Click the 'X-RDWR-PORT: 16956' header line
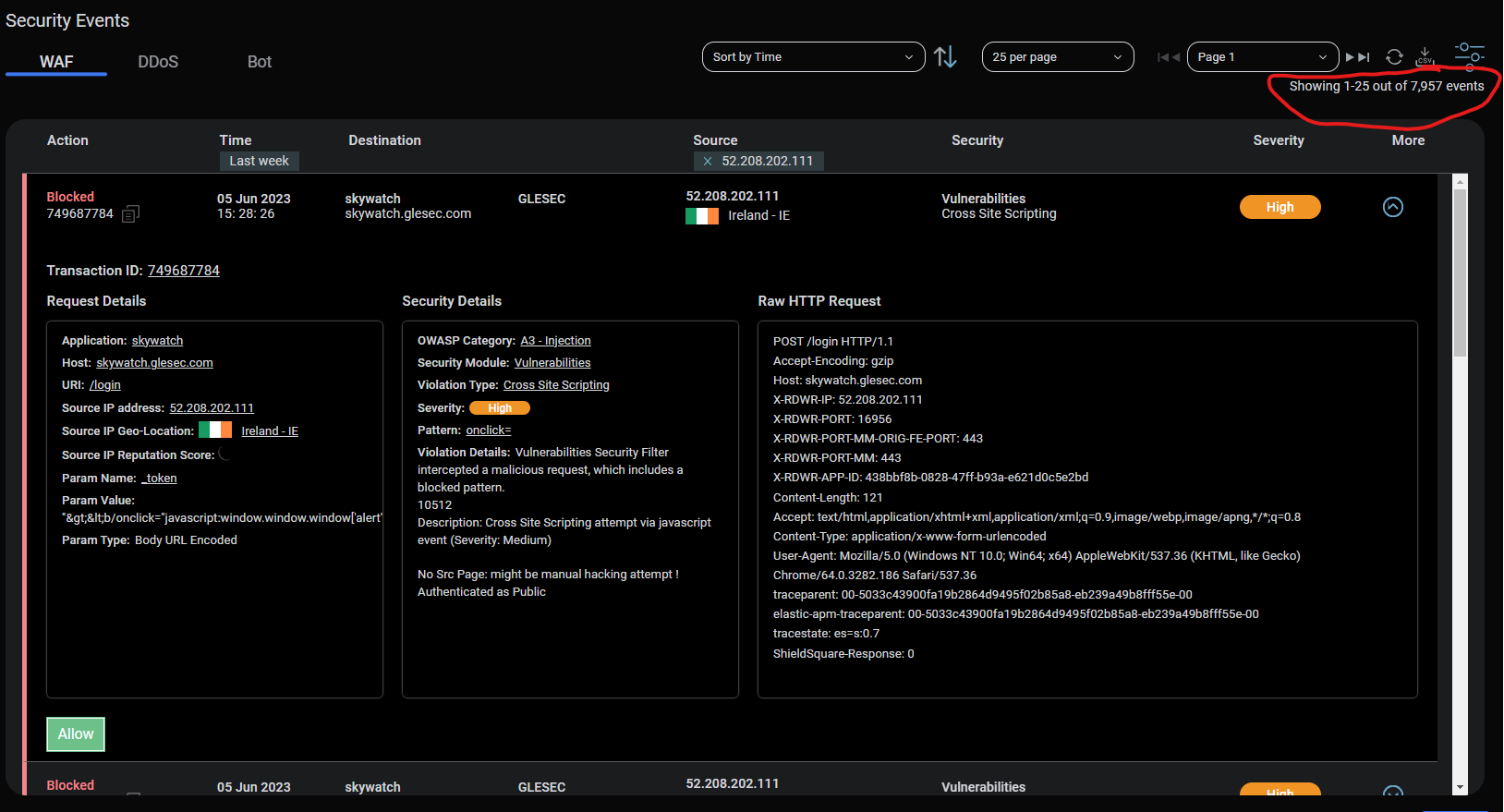The image size is (1504, 812). pyautogui.click(x=832, y=419)
